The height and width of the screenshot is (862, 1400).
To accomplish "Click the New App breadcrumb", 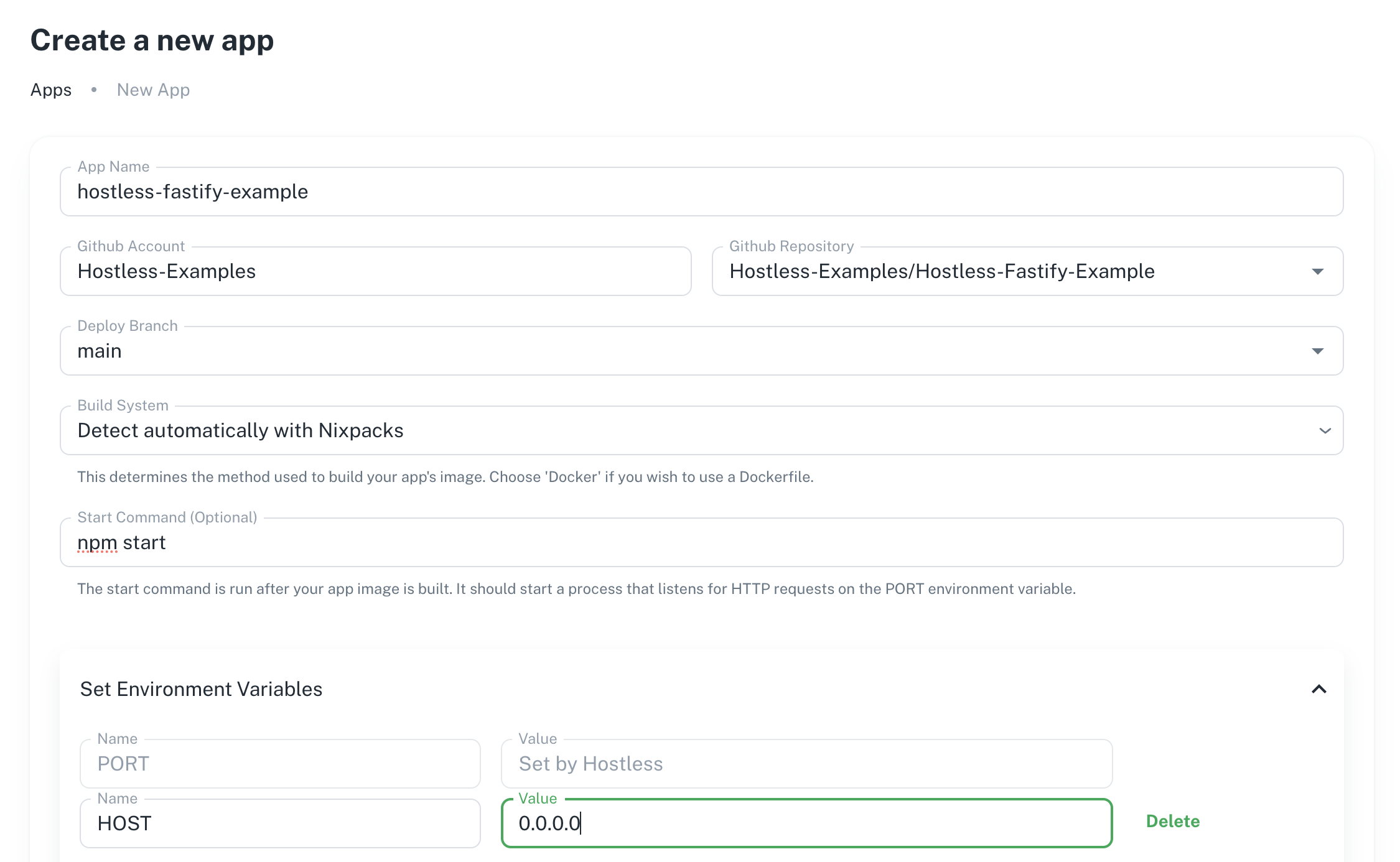I will pos(153,90).
